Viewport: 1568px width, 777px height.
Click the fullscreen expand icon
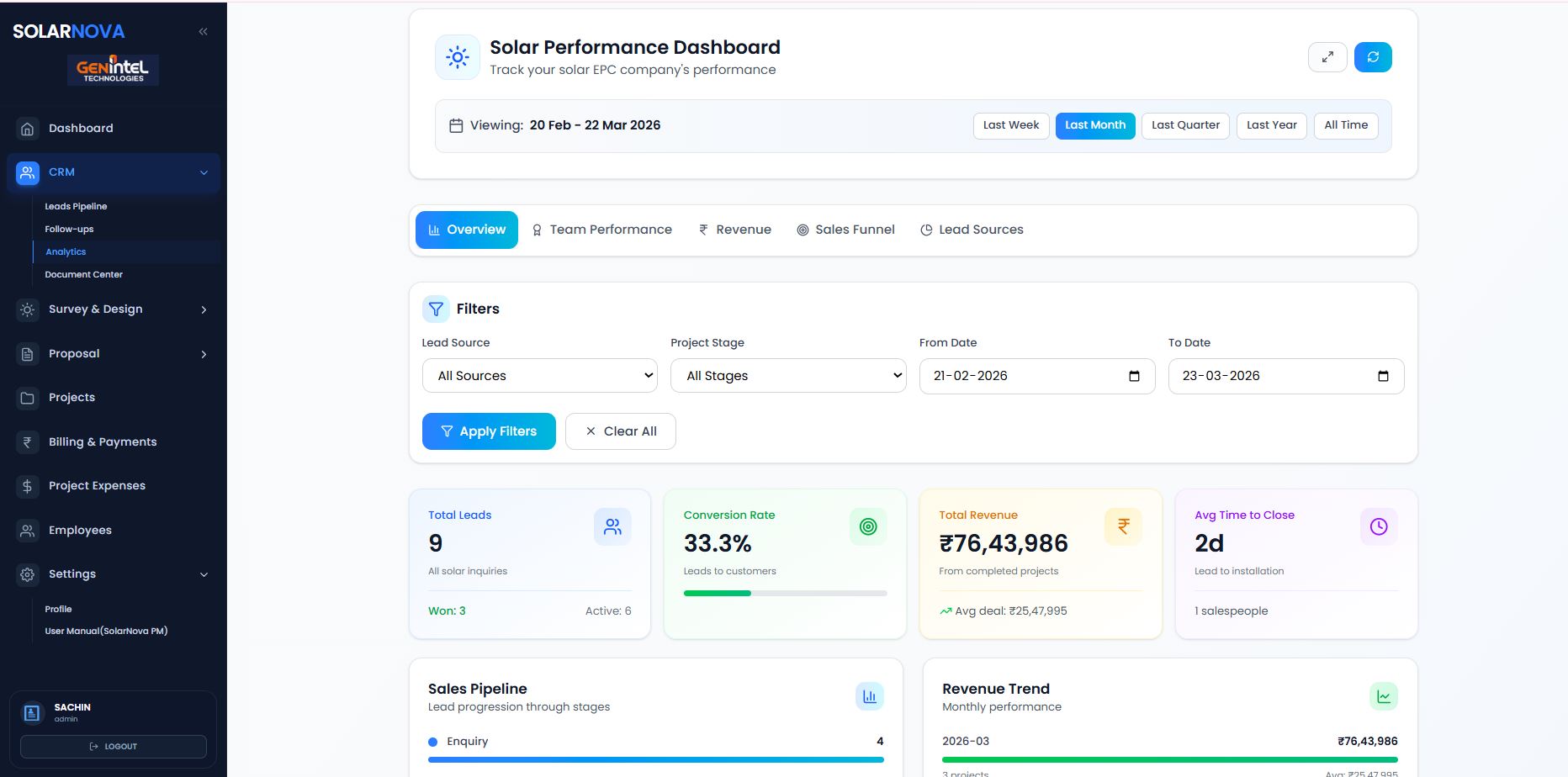(x=1327, y=57)
